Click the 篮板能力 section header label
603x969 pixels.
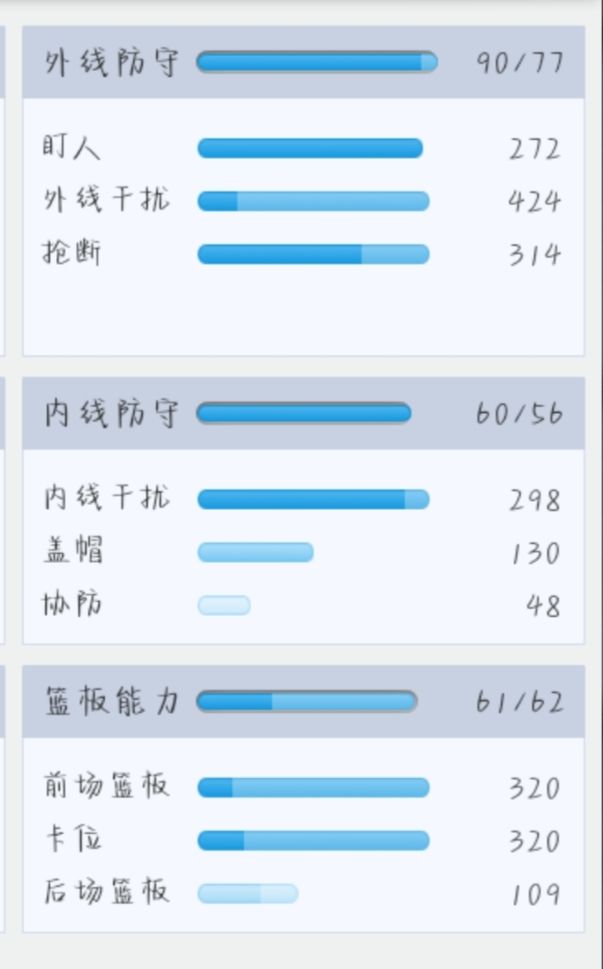(111, 701)
